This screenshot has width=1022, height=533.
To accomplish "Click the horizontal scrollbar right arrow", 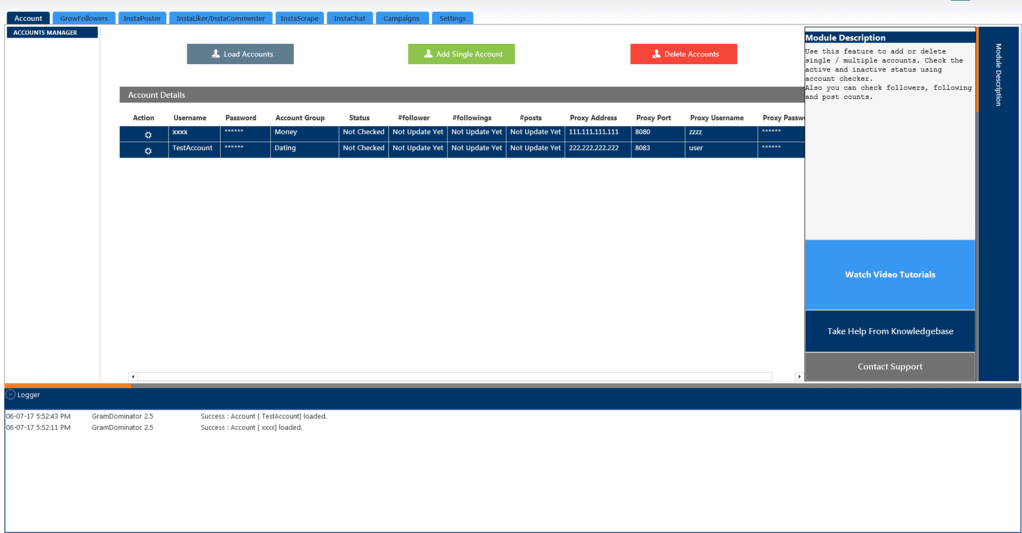I will (x=798, y=377).
